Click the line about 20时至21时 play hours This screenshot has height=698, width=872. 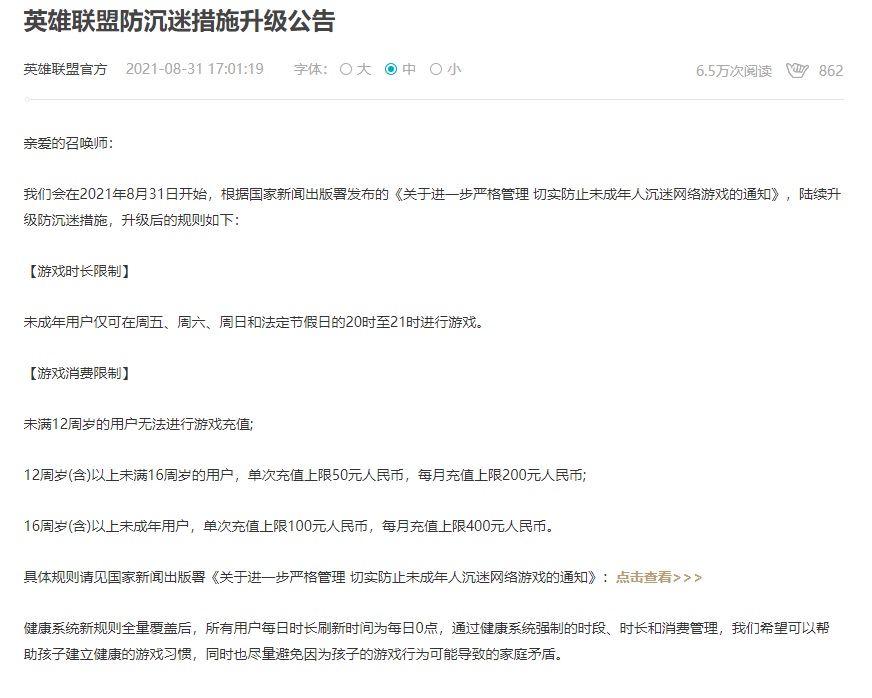254,322
